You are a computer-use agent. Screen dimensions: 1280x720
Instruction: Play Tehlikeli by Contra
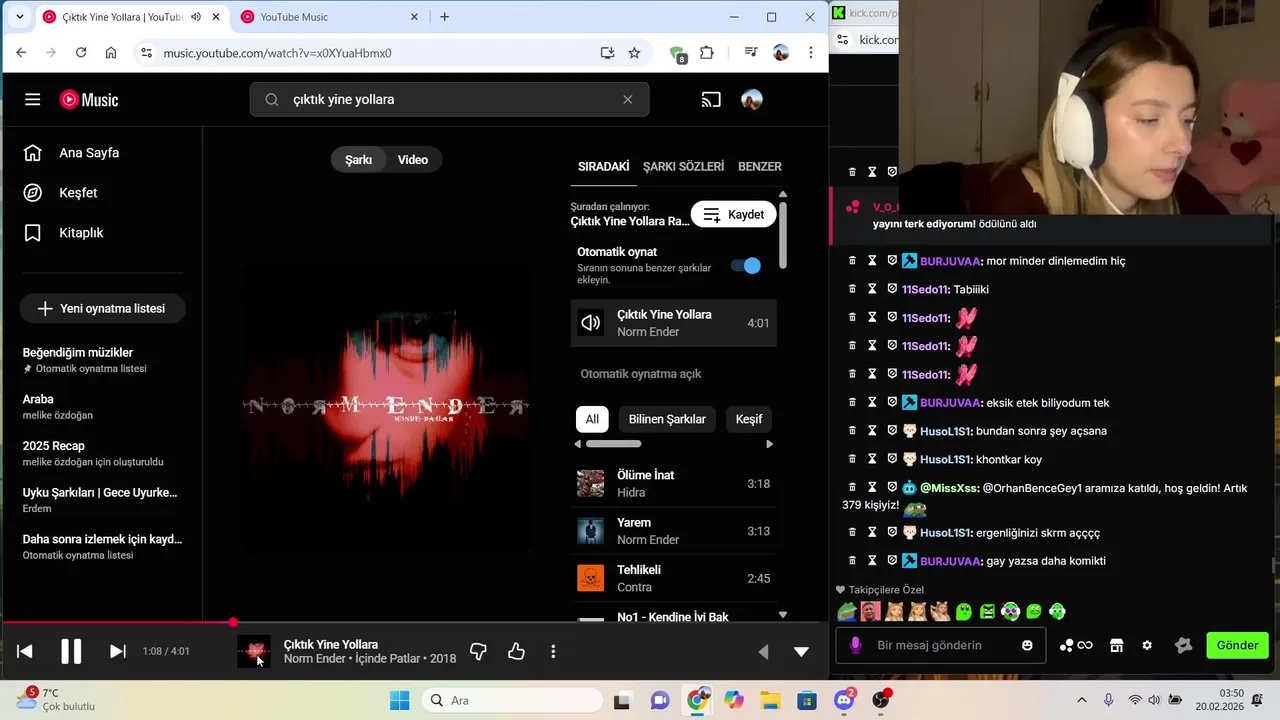pyautogui.click(x=674, y=578)
